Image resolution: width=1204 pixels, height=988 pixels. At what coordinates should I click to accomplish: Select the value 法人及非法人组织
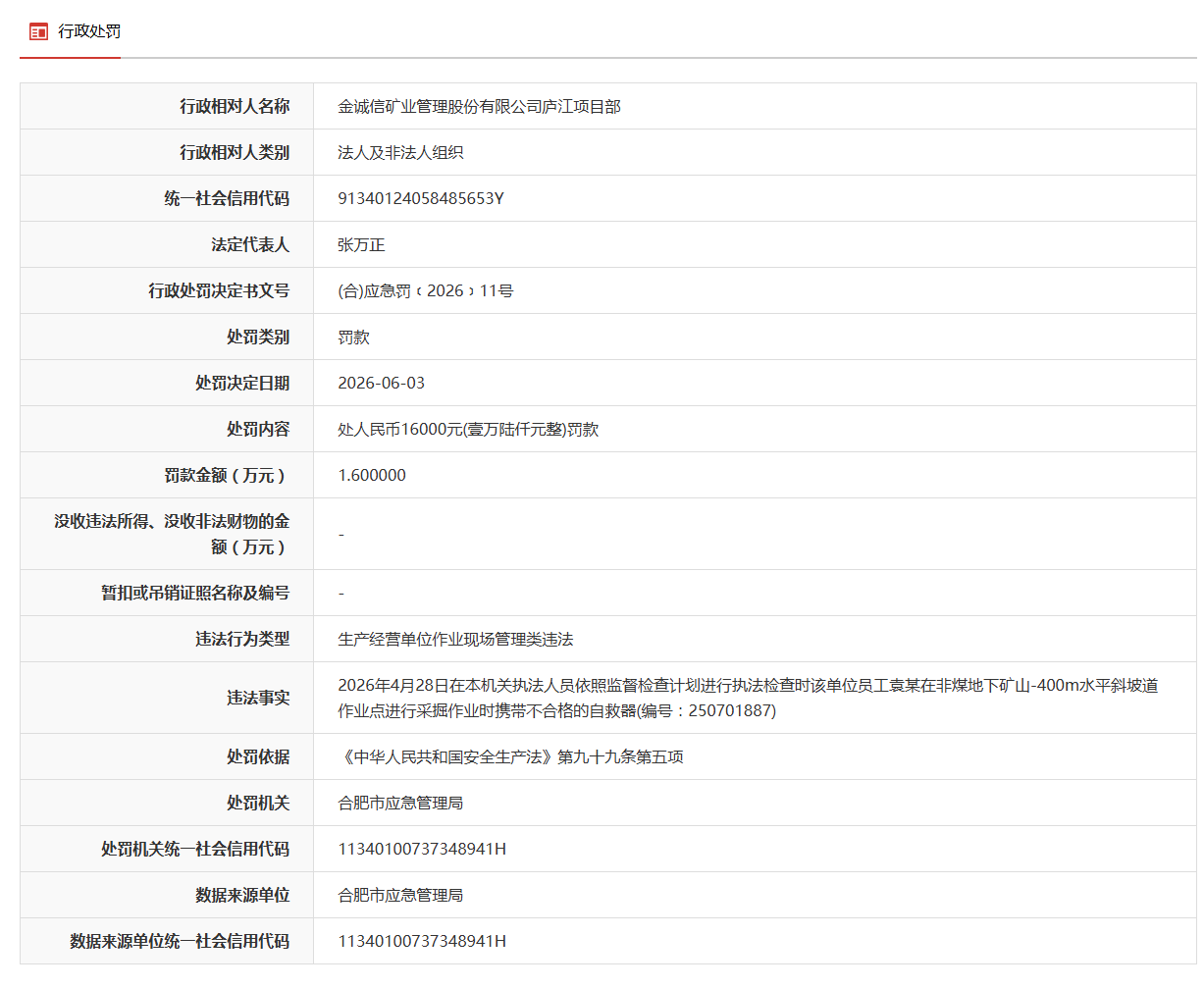coord(400,153)
